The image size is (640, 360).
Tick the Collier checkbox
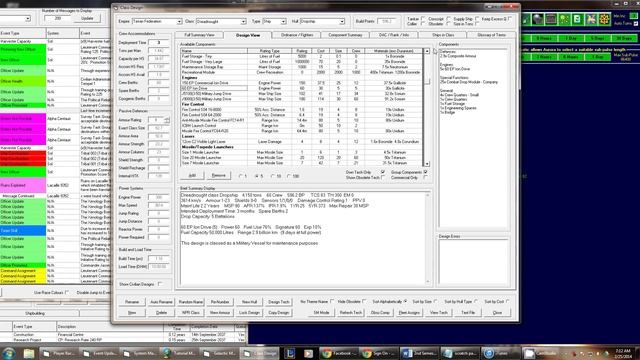(x=423, y=24)
